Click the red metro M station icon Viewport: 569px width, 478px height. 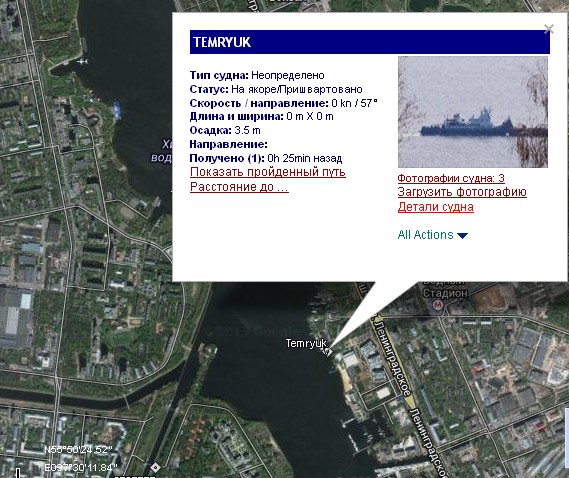click(x=438, y=305)
